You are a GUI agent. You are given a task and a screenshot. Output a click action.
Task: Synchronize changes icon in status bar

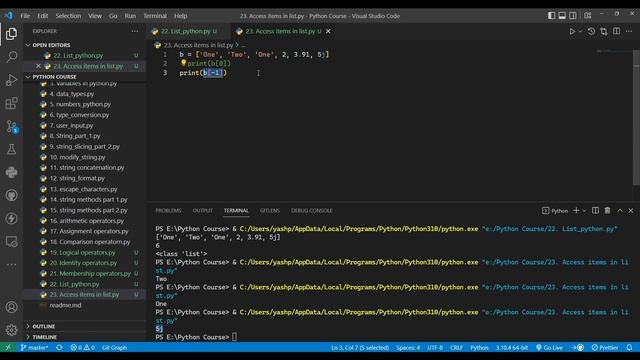tap(59, 347)
